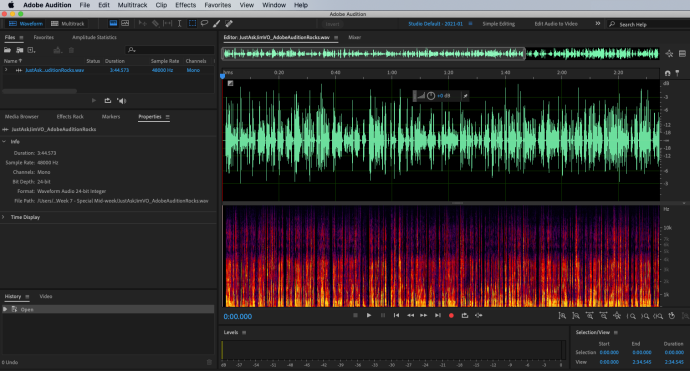Toggle the Spectral Frequency Display button
Viewport: 690px width, 371px height.
[125, 23]
